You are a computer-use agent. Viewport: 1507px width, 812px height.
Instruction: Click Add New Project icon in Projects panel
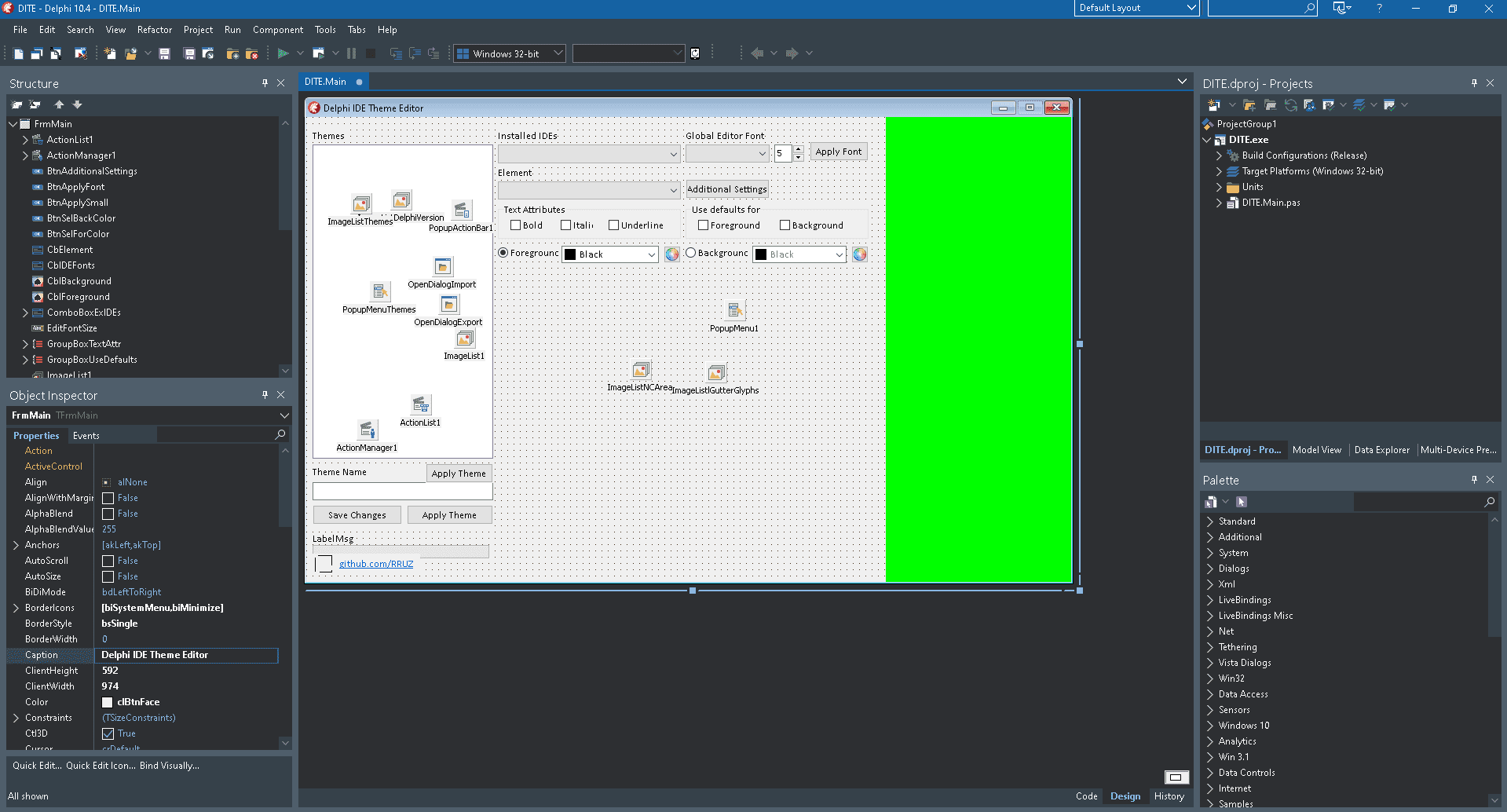tap(1213, 105)
